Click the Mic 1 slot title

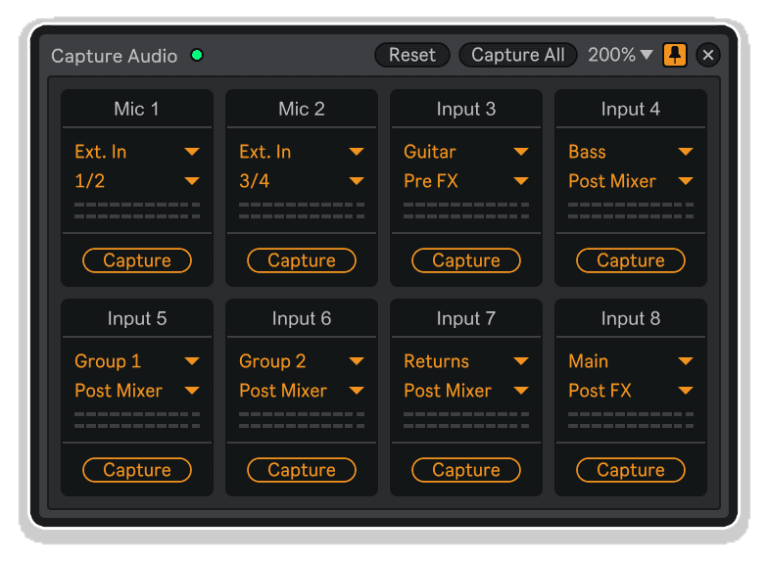[x=137, y=109]
